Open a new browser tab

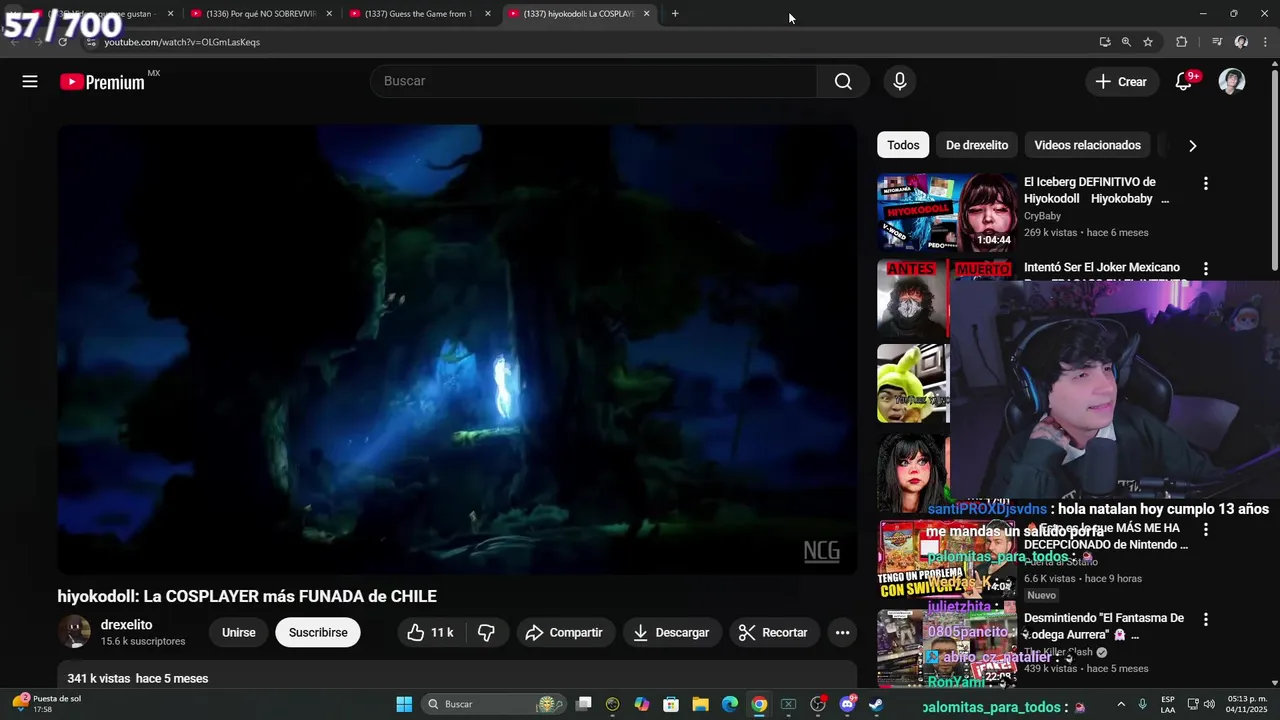click(675, 14)
